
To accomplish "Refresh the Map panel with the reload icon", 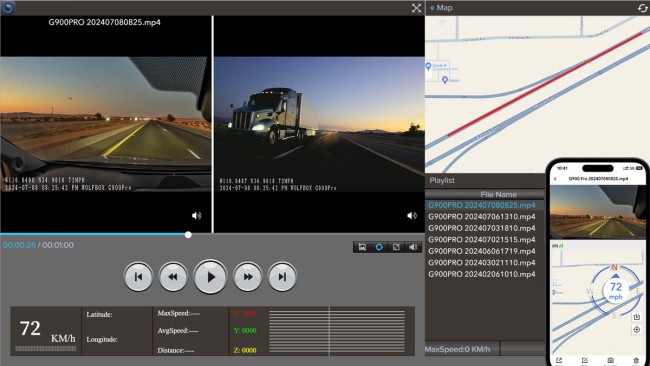I will tap(642, 8).
